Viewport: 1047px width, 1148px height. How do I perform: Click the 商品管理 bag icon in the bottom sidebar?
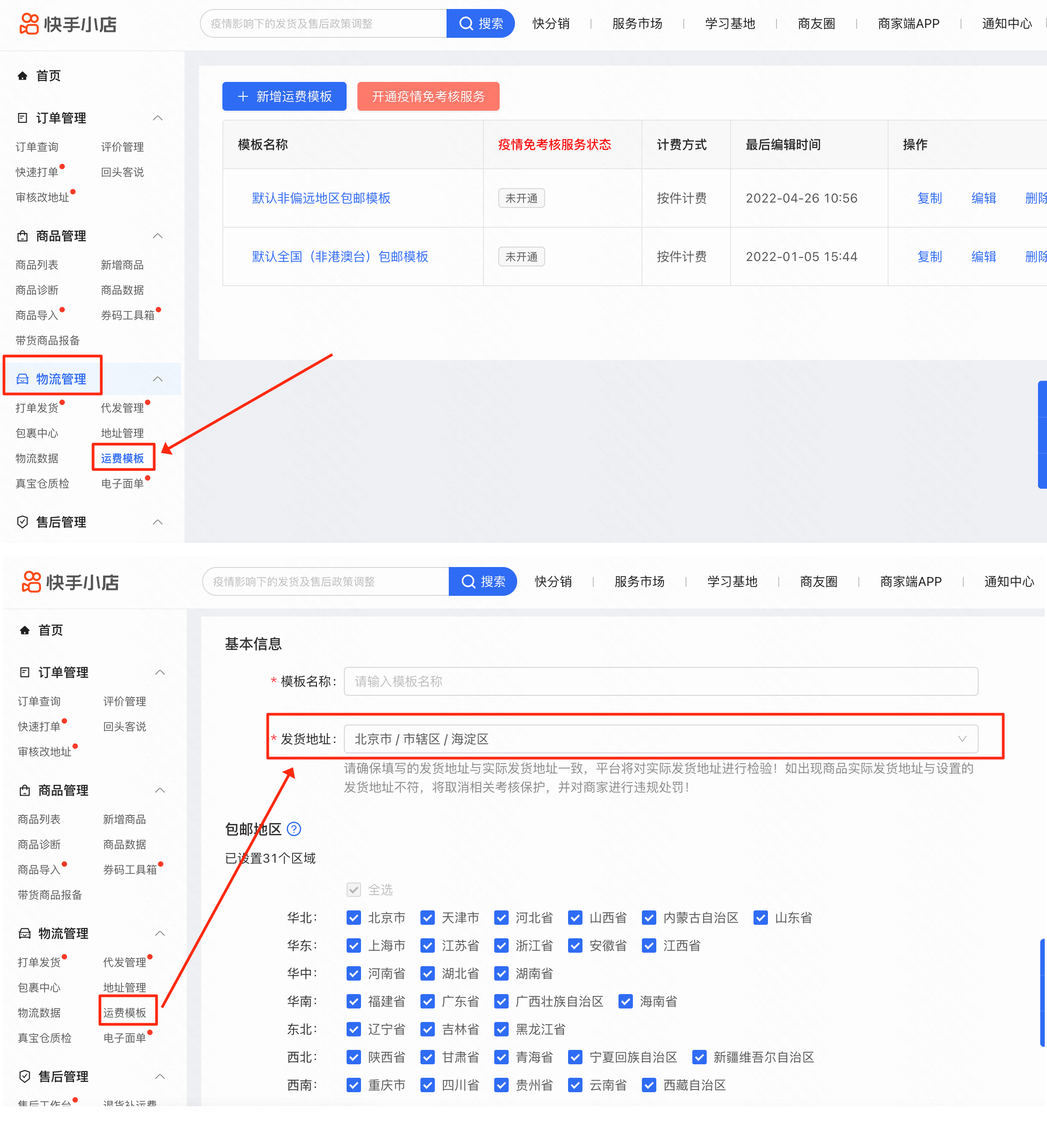(24, 790)
